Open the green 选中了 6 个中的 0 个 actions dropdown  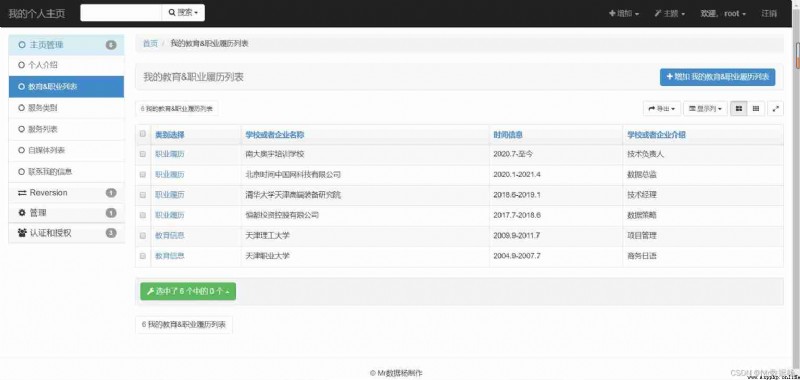(x=188, y=291)
